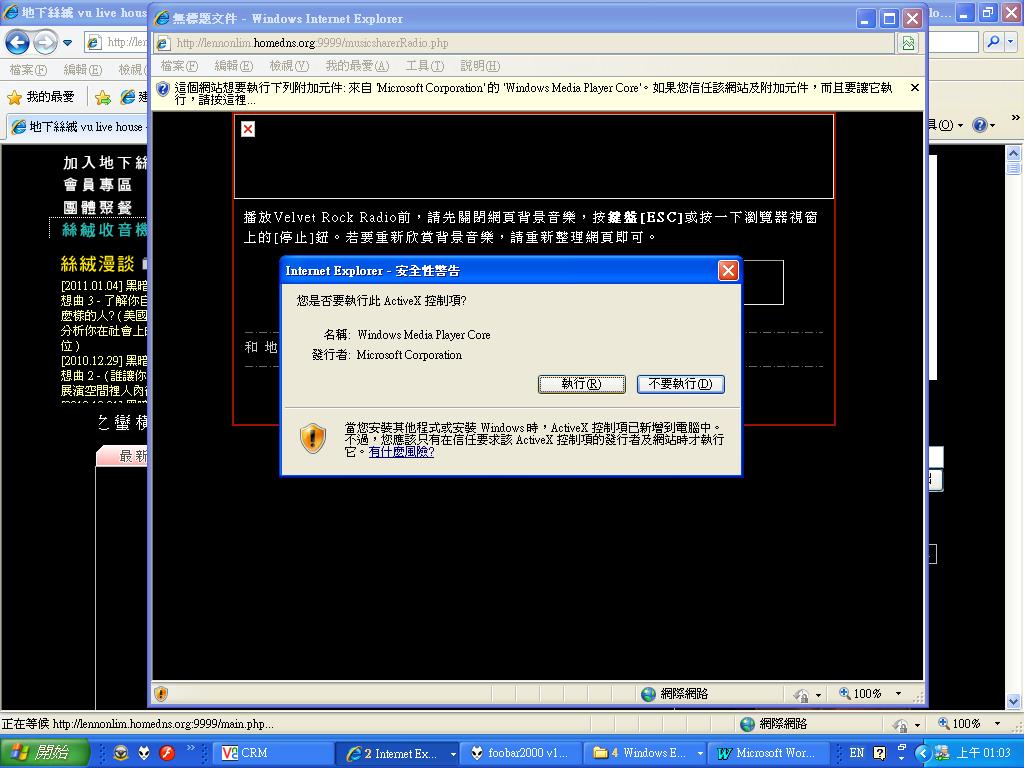This screenshot has width=1024, height=768.
Task: Click the red Flash quick launch icon
Action: click(167, 753)
